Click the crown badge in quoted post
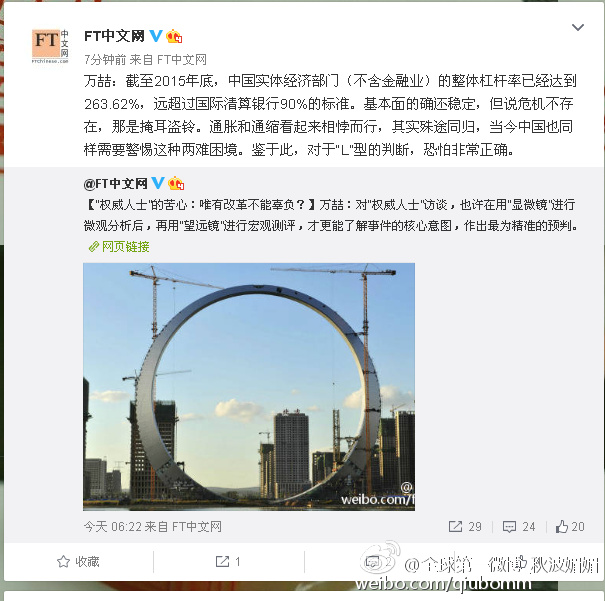Image resolution: width=605 pixels, height=601 pixels. (176, 183)
